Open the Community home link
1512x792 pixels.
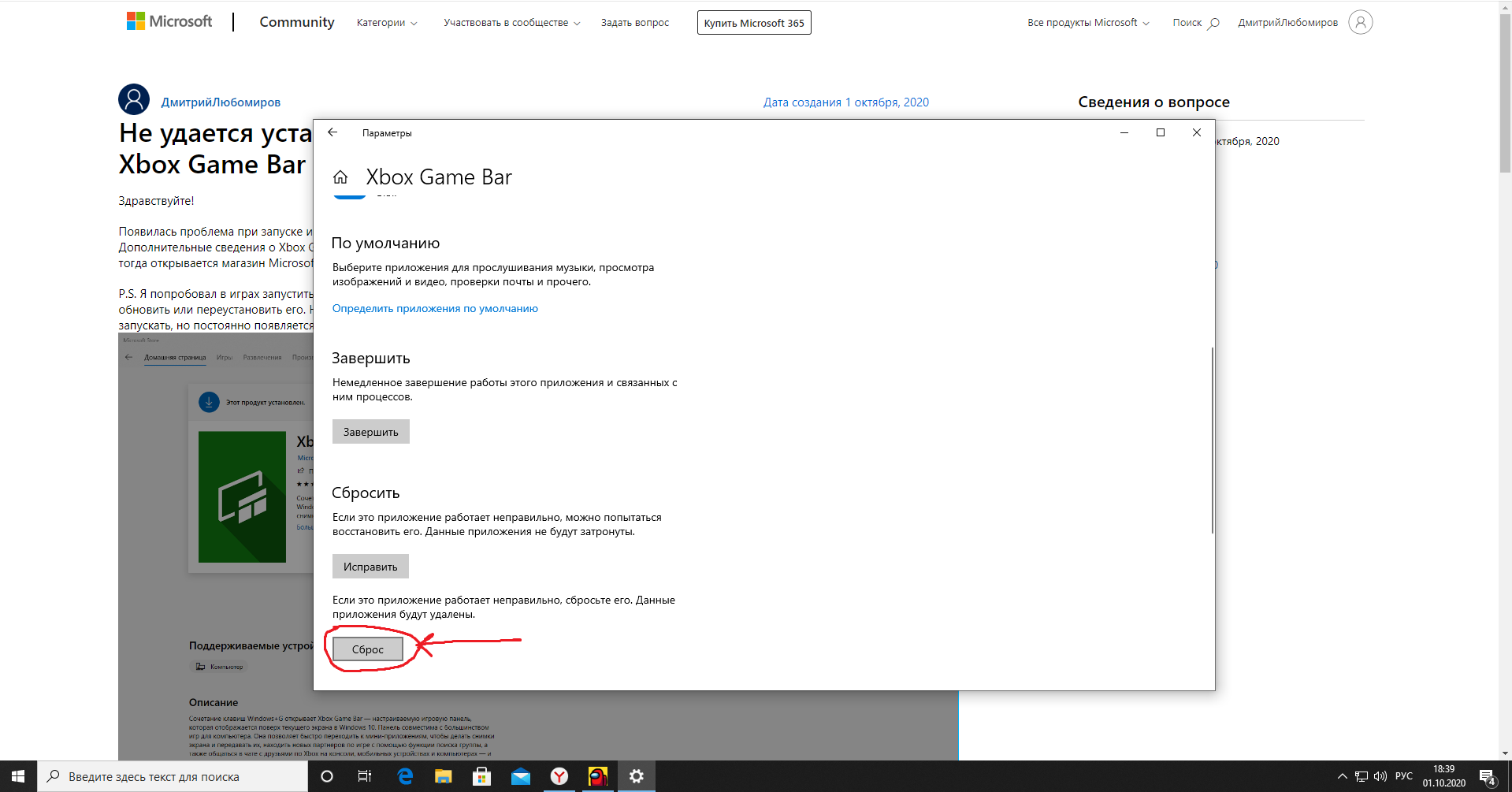point(297,22)
